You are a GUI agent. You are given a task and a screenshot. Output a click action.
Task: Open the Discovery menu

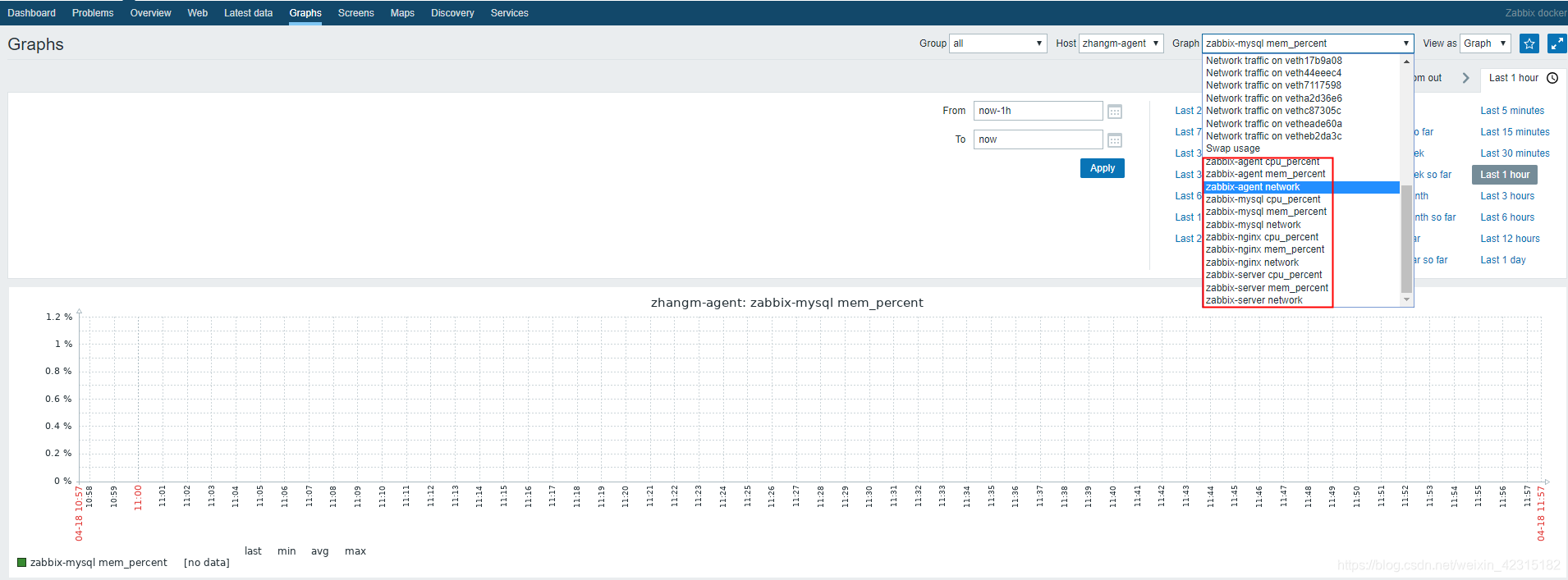coord(452,13)
